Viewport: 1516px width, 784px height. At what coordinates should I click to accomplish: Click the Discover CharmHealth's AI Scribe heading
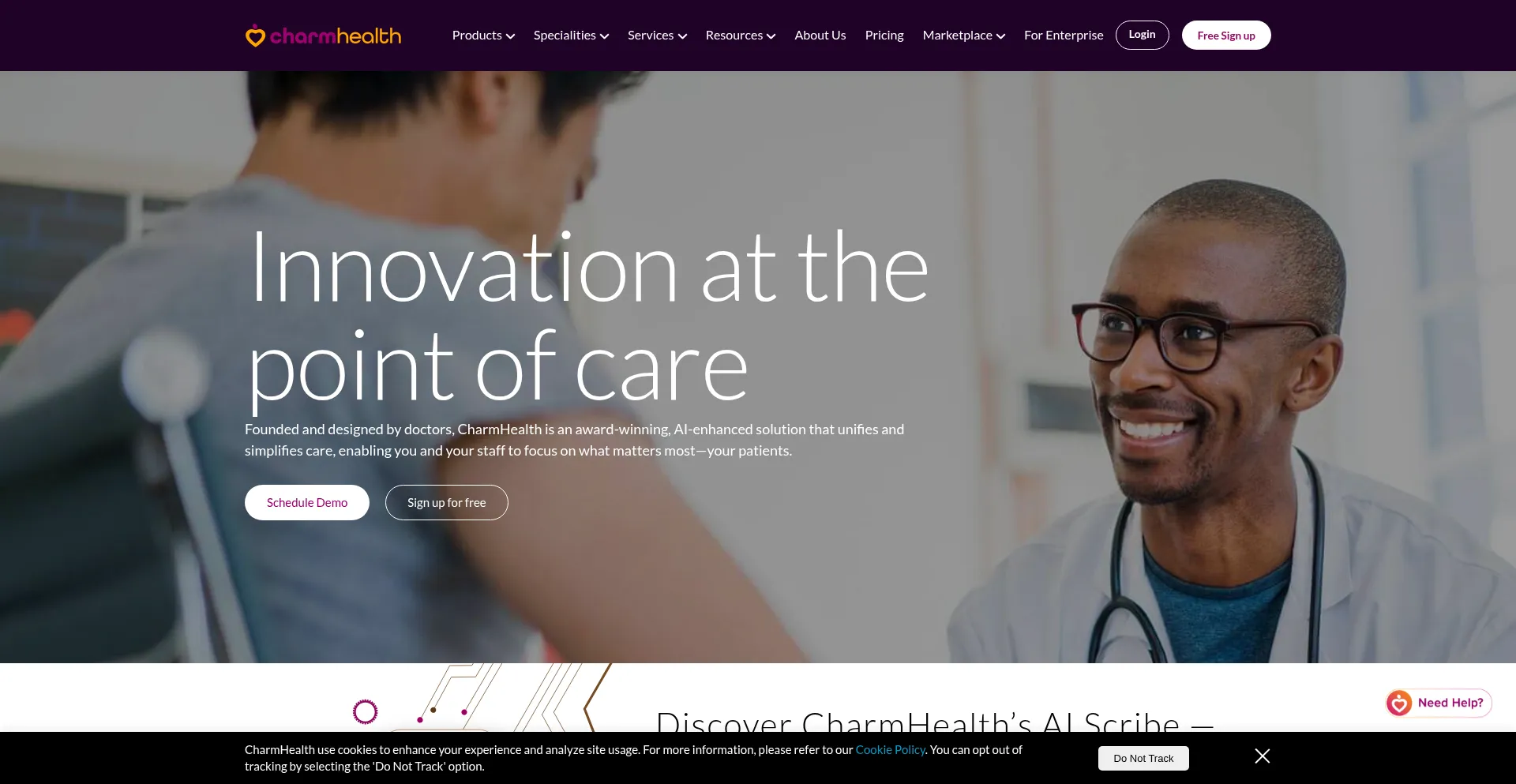click(935, 720)
